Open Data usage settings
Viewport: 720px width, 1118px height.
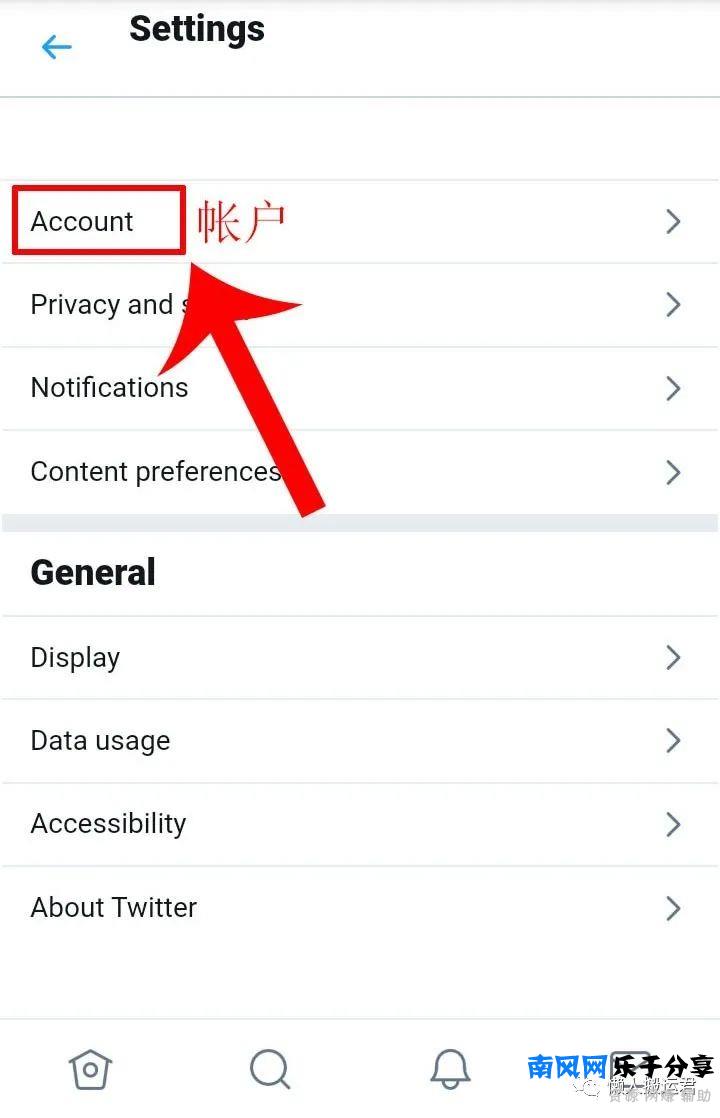(360, 741)
